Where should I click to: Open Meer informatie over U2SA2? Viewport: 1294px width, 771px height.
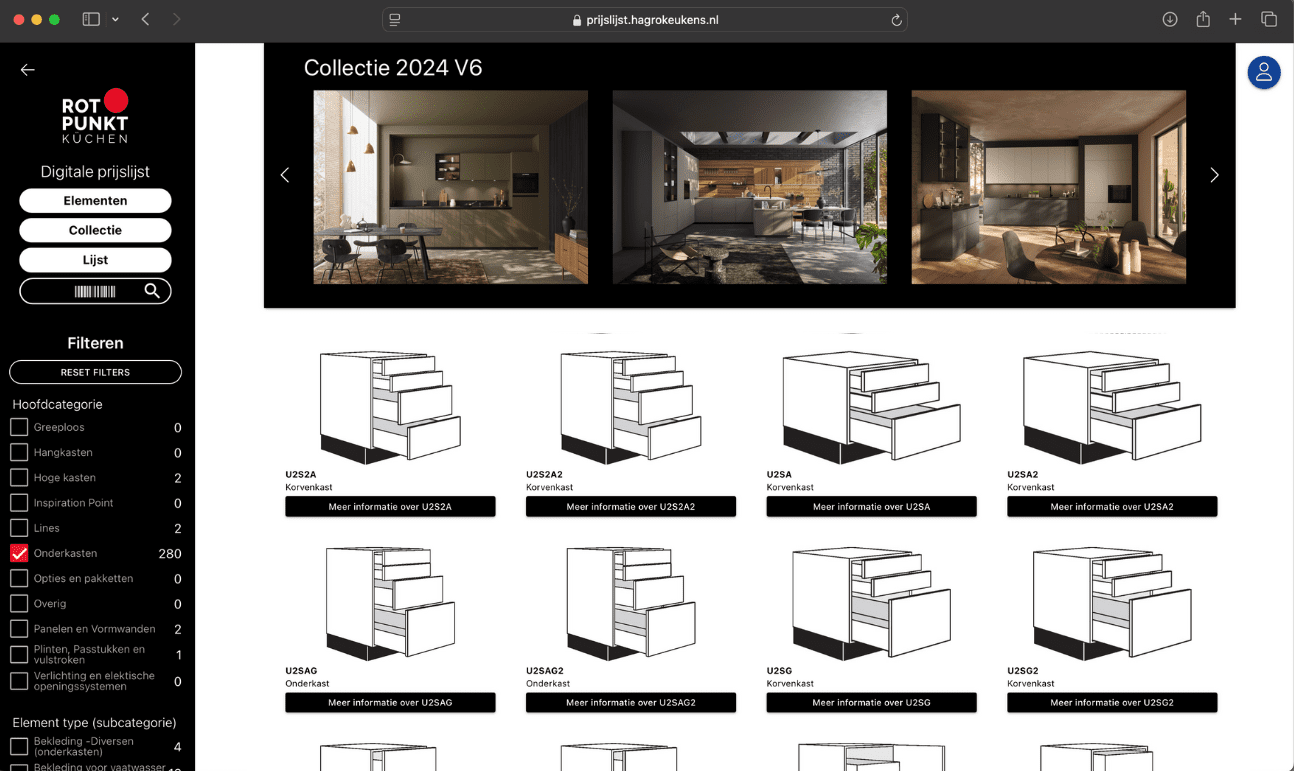tap(1112, 507)
